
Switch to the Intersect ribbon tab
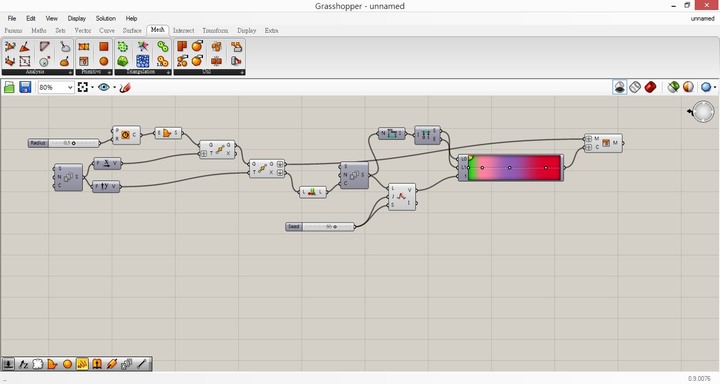tap(184, 30)
